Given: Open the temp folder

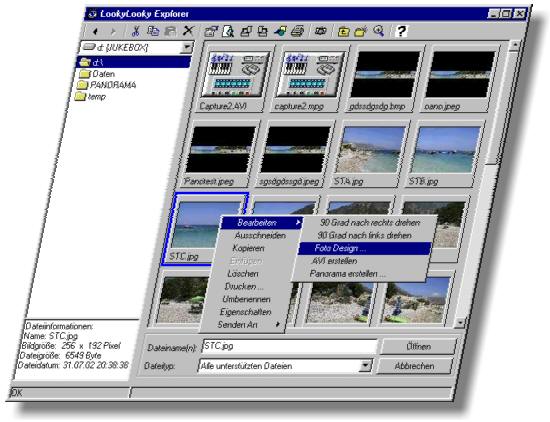Looking at the screenshot, I should click(x=90, y=96).
